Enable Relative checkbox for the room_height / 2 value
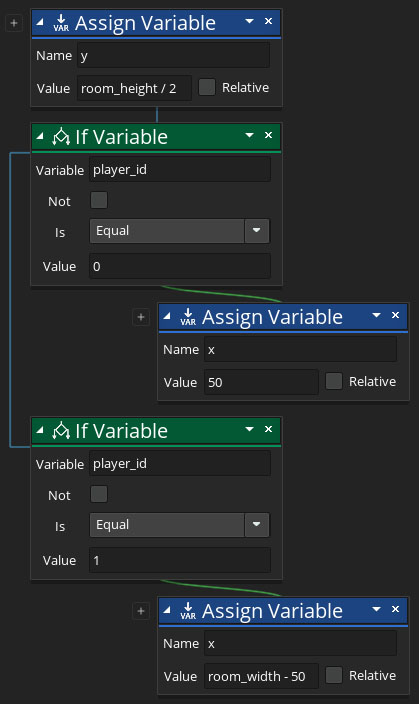 [207, 87]
